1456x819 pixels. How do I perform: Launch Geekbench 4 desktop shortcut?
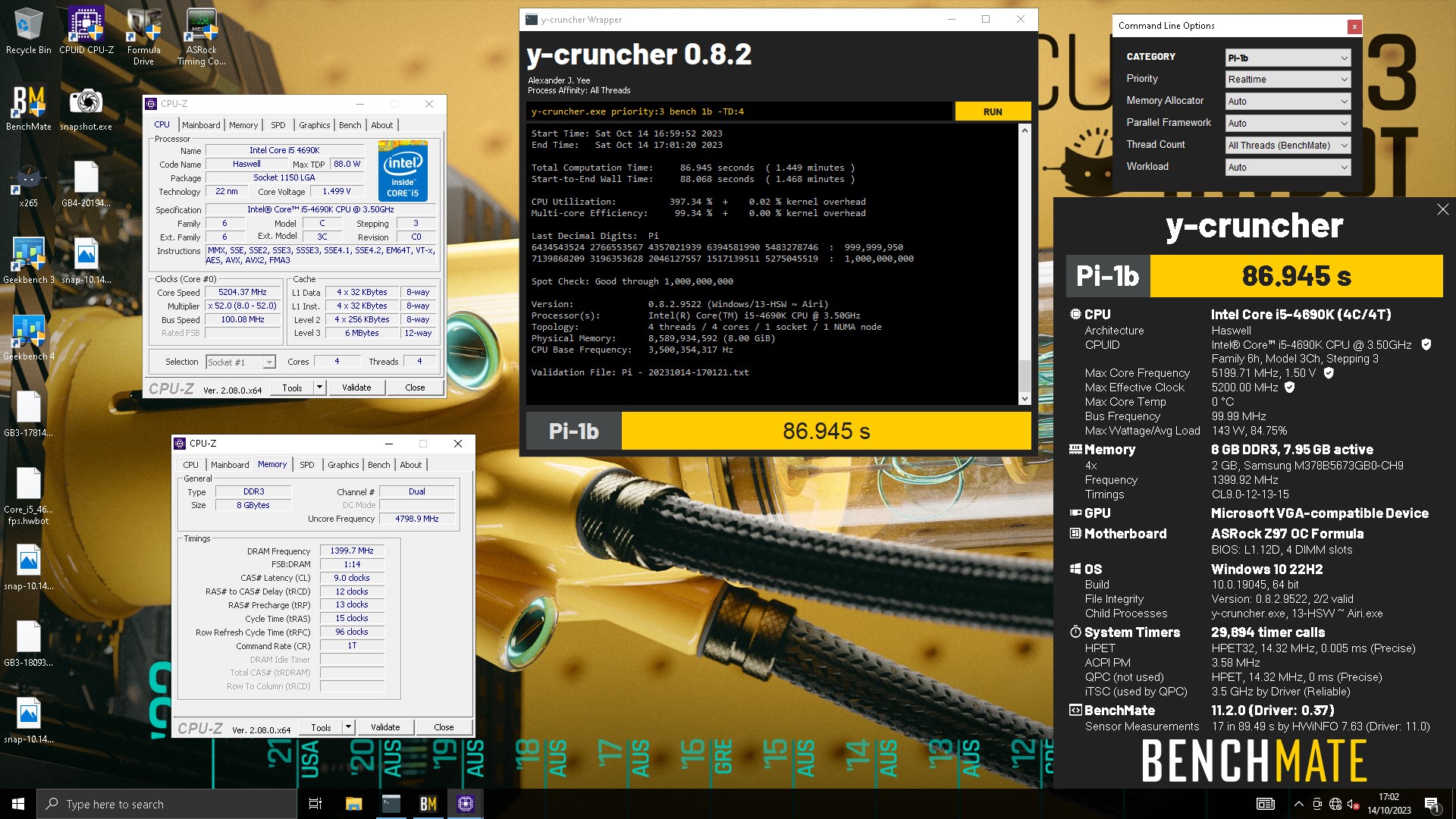tap(29, 337)
